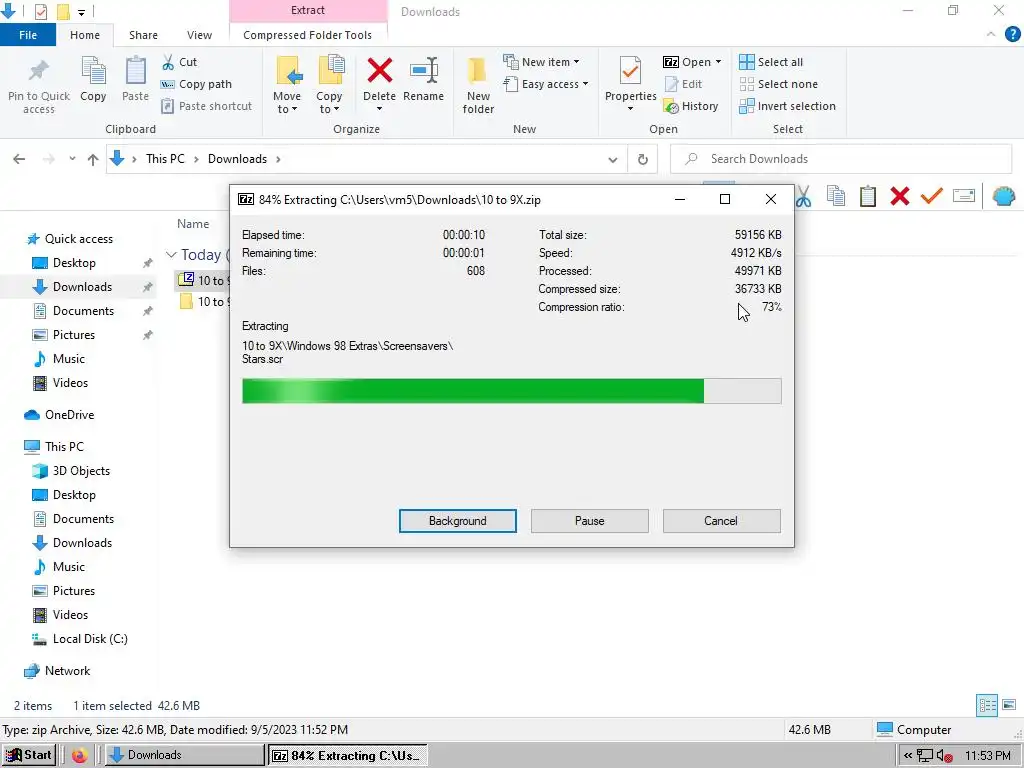Click Select none in the ribbon
The width and height of the screenshot is (1024, 768).
[778, 84]
